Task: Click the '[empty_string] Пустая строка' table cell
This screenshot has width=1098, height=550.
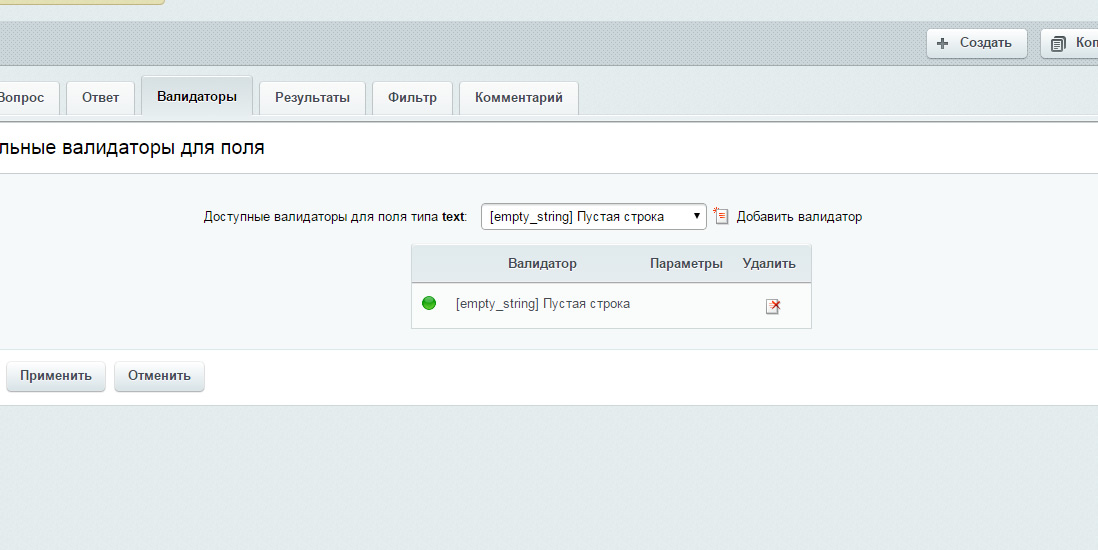Action: coord(543,303)
